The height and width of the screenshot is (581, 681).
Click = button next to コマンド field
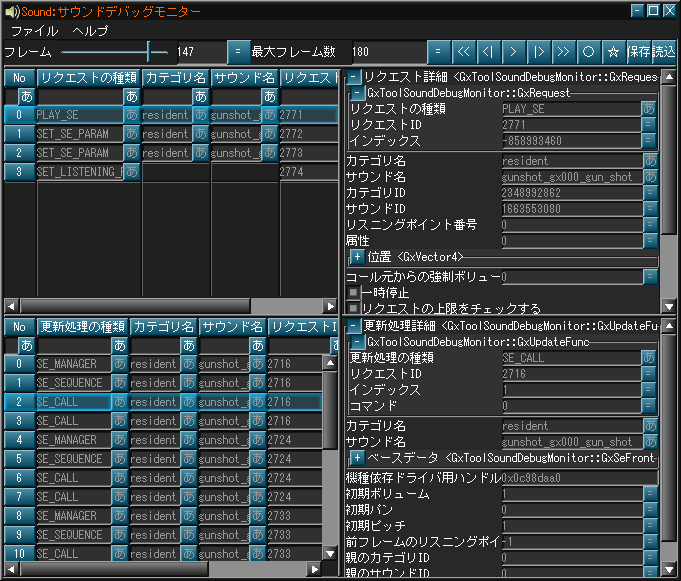point(649,406)
